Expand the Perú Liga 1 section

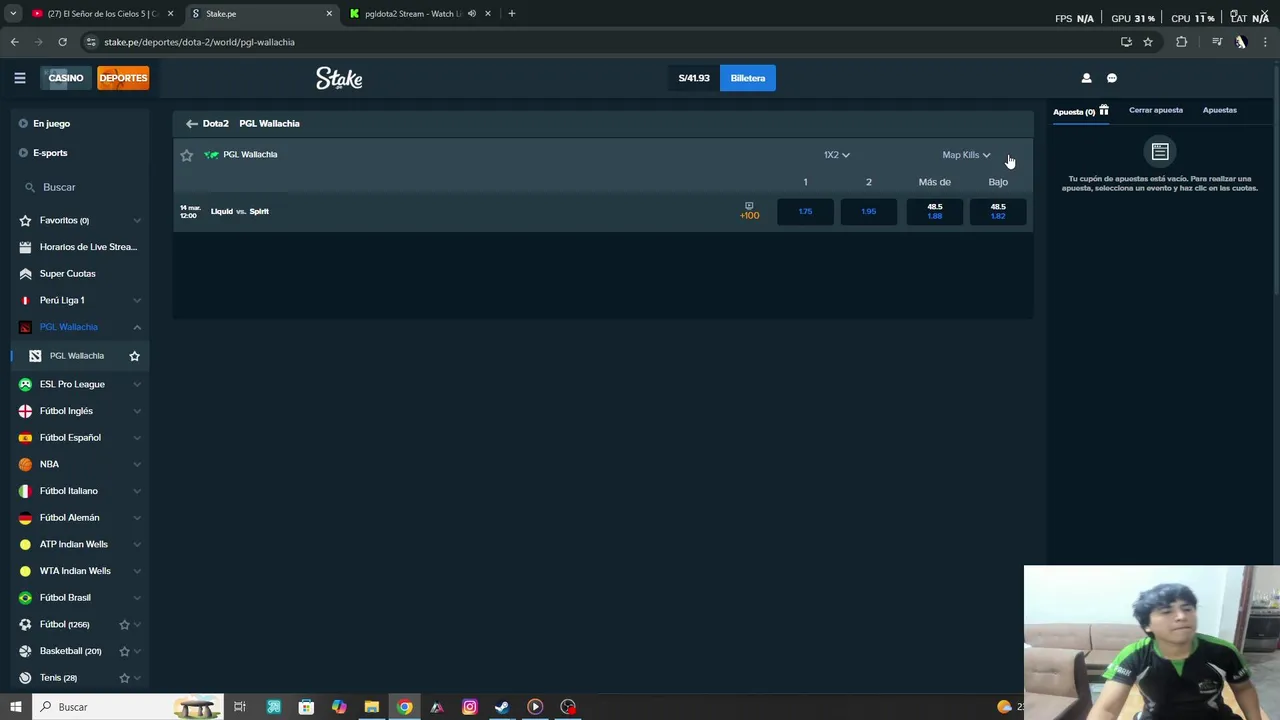pos(137,300)
